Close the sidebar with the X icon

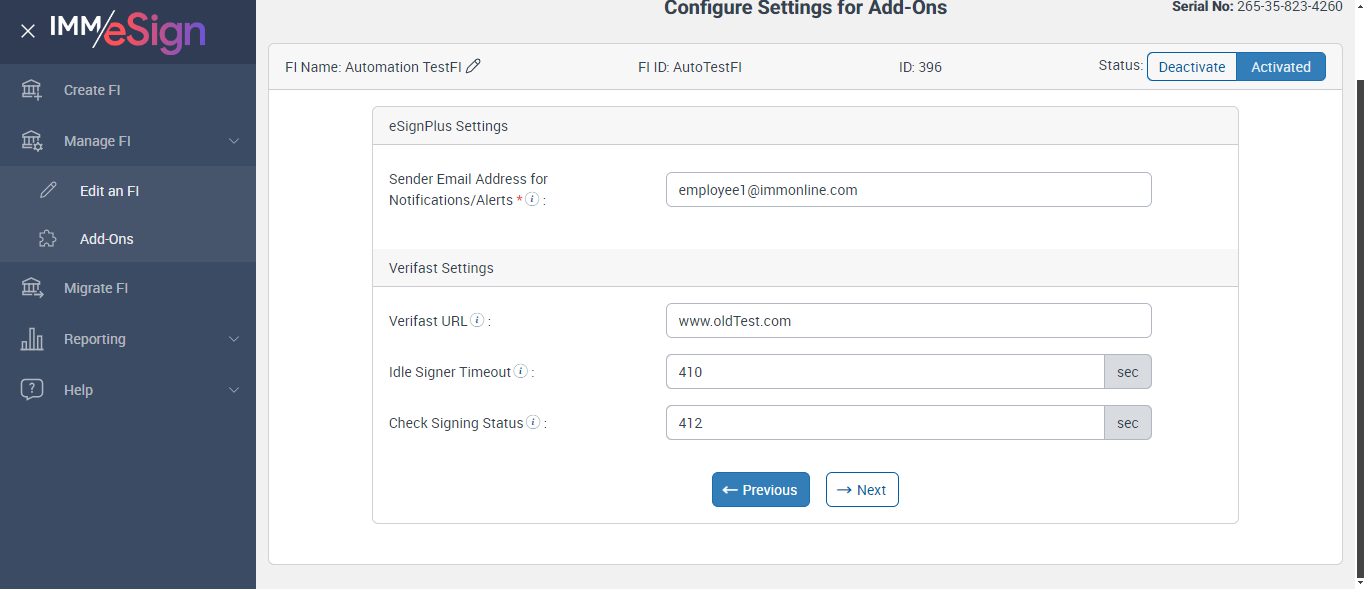pos(28,31)
